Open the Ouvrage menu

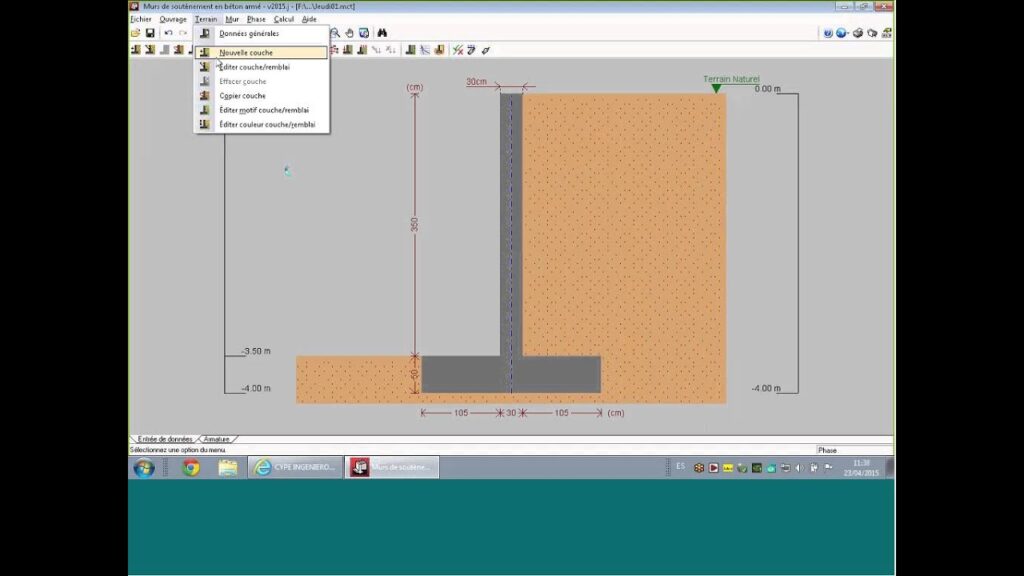[173, 19]
